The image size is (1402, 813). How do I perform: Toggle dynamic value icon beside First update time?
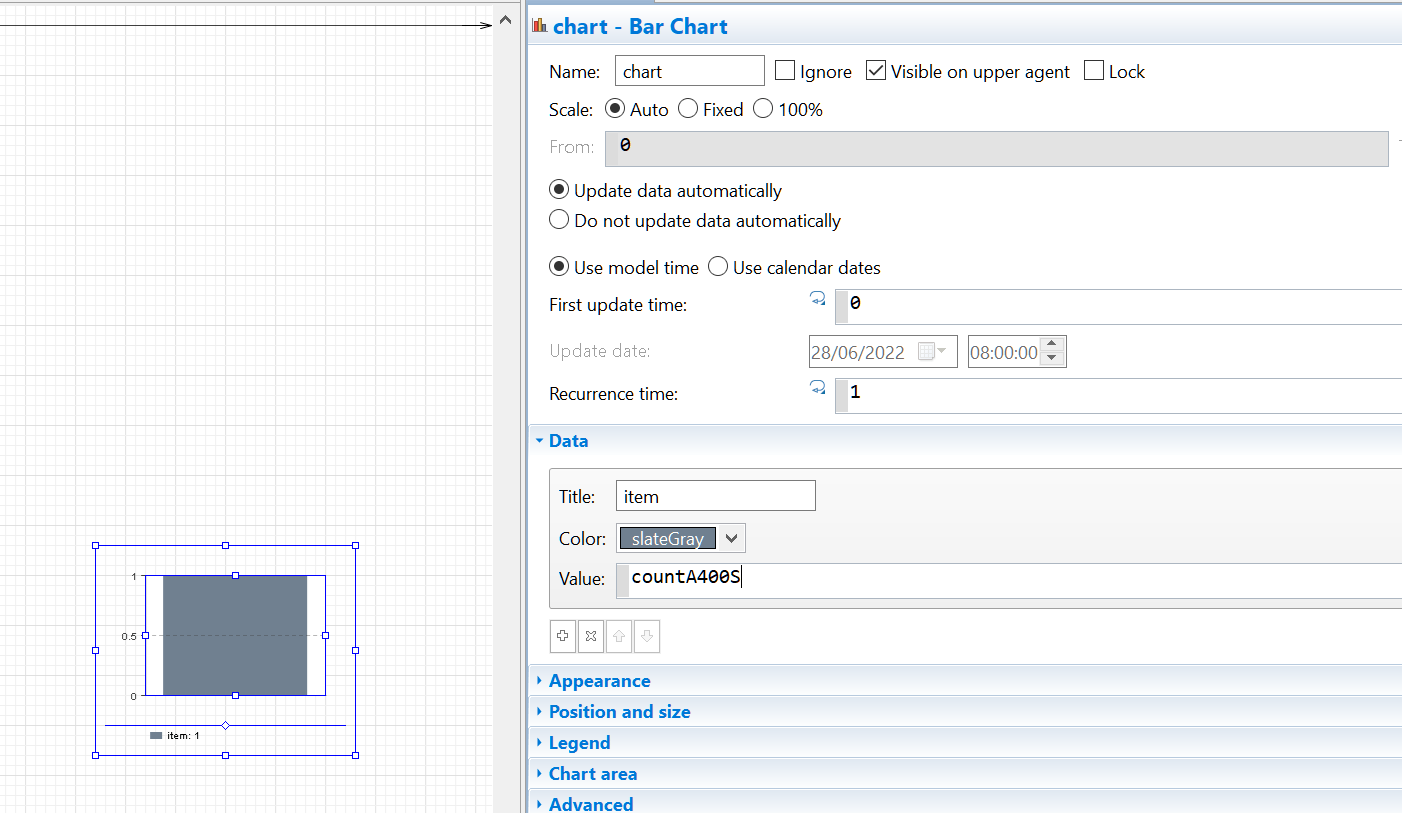click(817, 298)
